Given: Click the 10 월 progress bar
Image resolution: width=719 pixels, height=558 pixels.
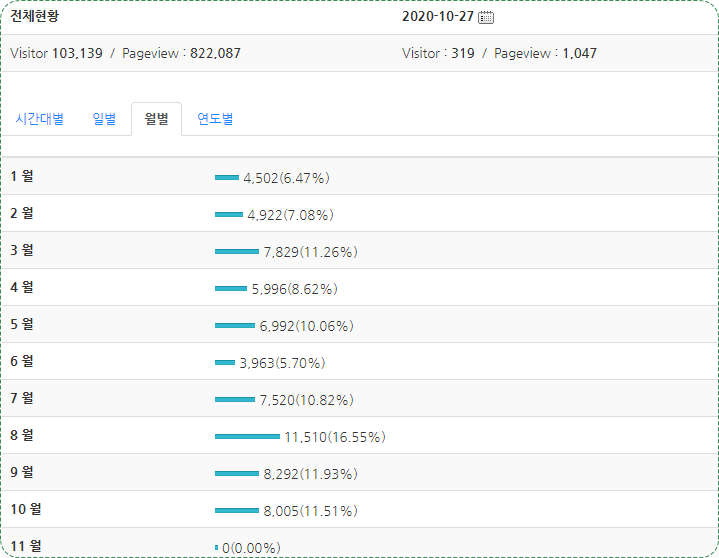Looking at the screenshot, I should point(237,511).
